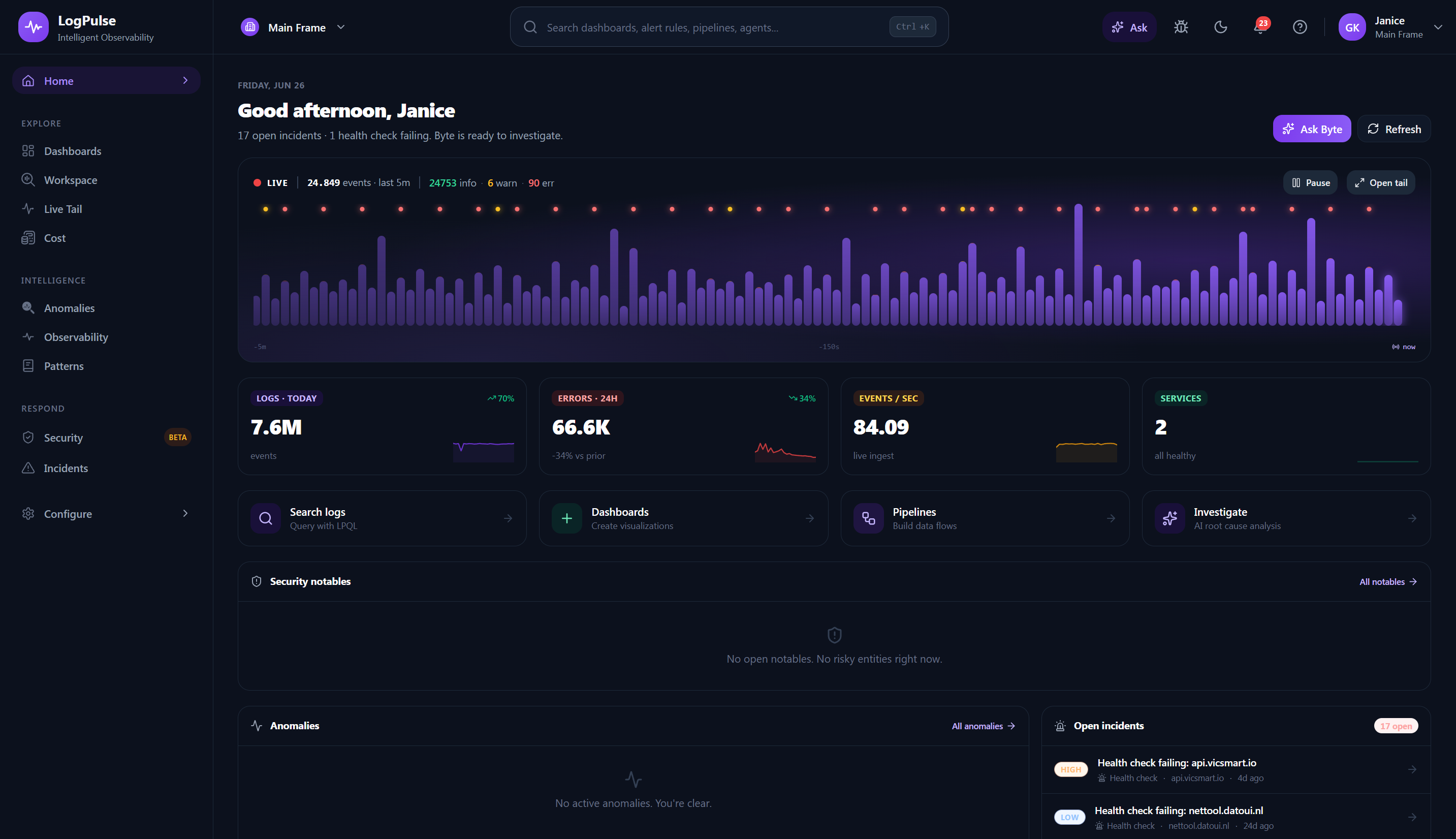The image size is (1456, 839).
Task: Open Cost in sidebar
Action: tap(106, 237)
